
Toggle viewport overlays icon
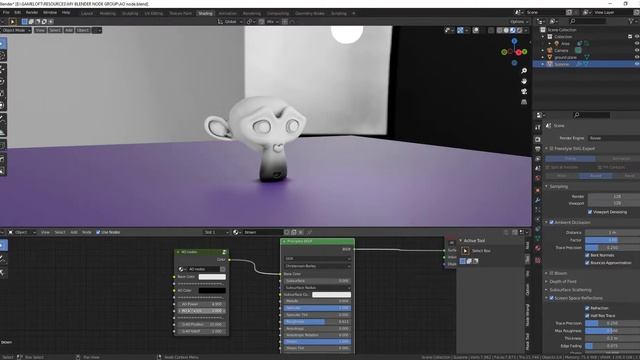coord(476,30)
